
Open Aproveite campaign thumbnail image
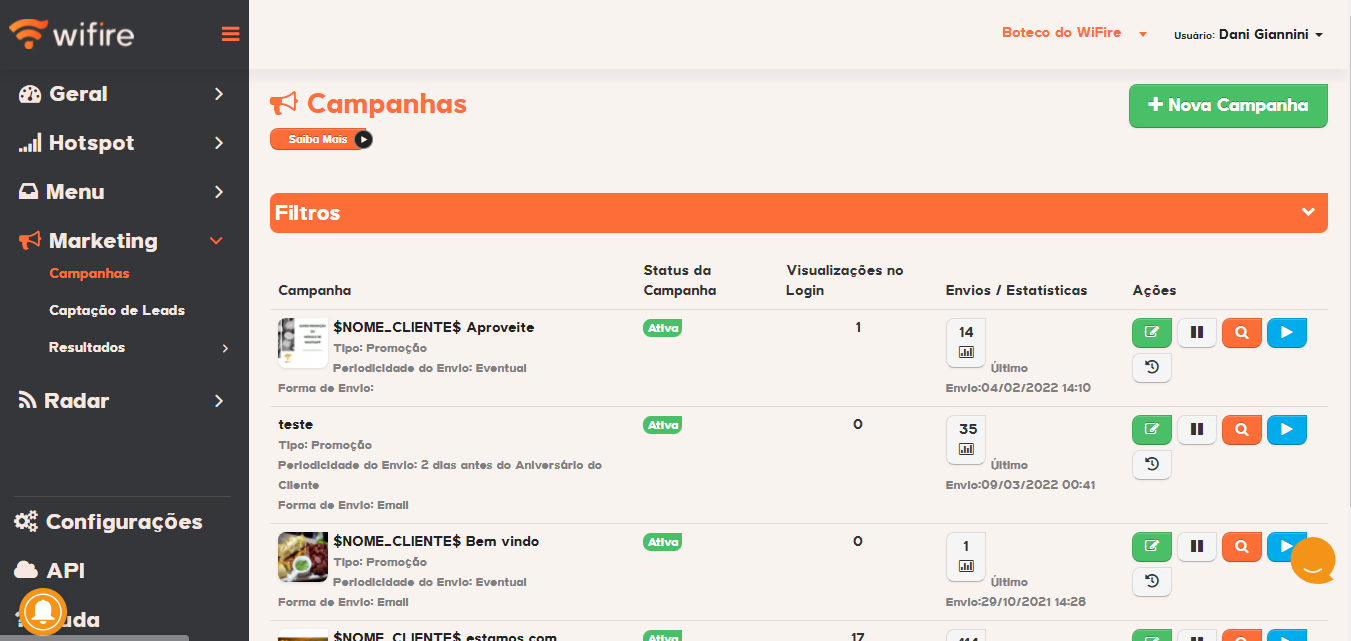(303, 343)
